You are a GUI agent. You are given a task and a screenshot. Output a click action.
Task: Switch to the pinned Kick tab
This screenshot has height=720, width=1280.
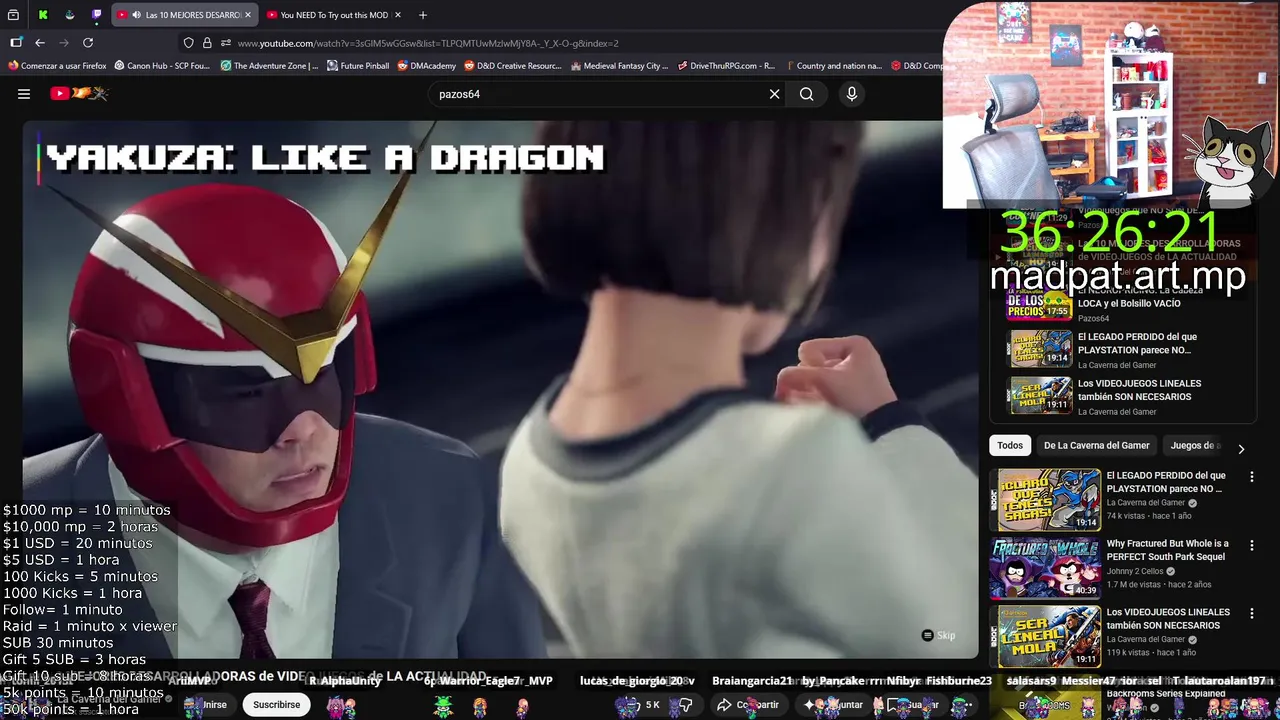pyautogui.click(x=43, y=15)
